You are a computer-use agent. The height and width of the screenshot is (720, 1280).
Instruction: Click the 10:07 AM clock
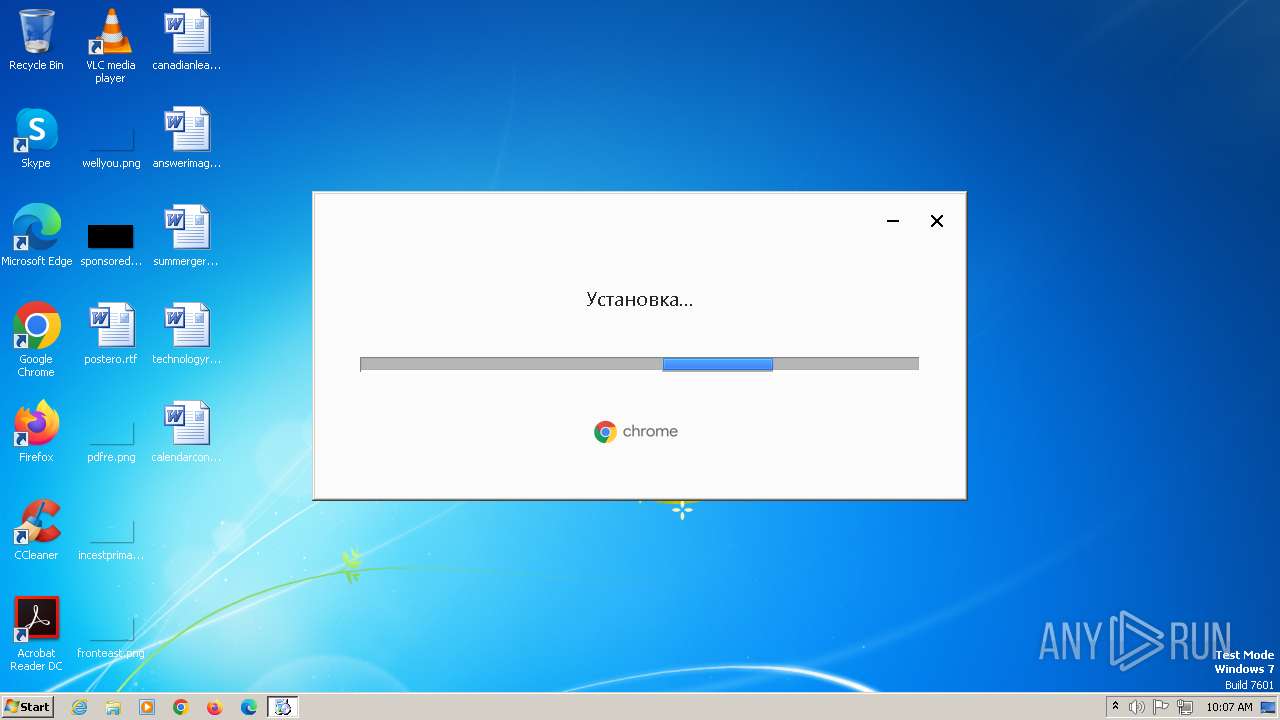pyautogui.click(x=1229, y=707)
